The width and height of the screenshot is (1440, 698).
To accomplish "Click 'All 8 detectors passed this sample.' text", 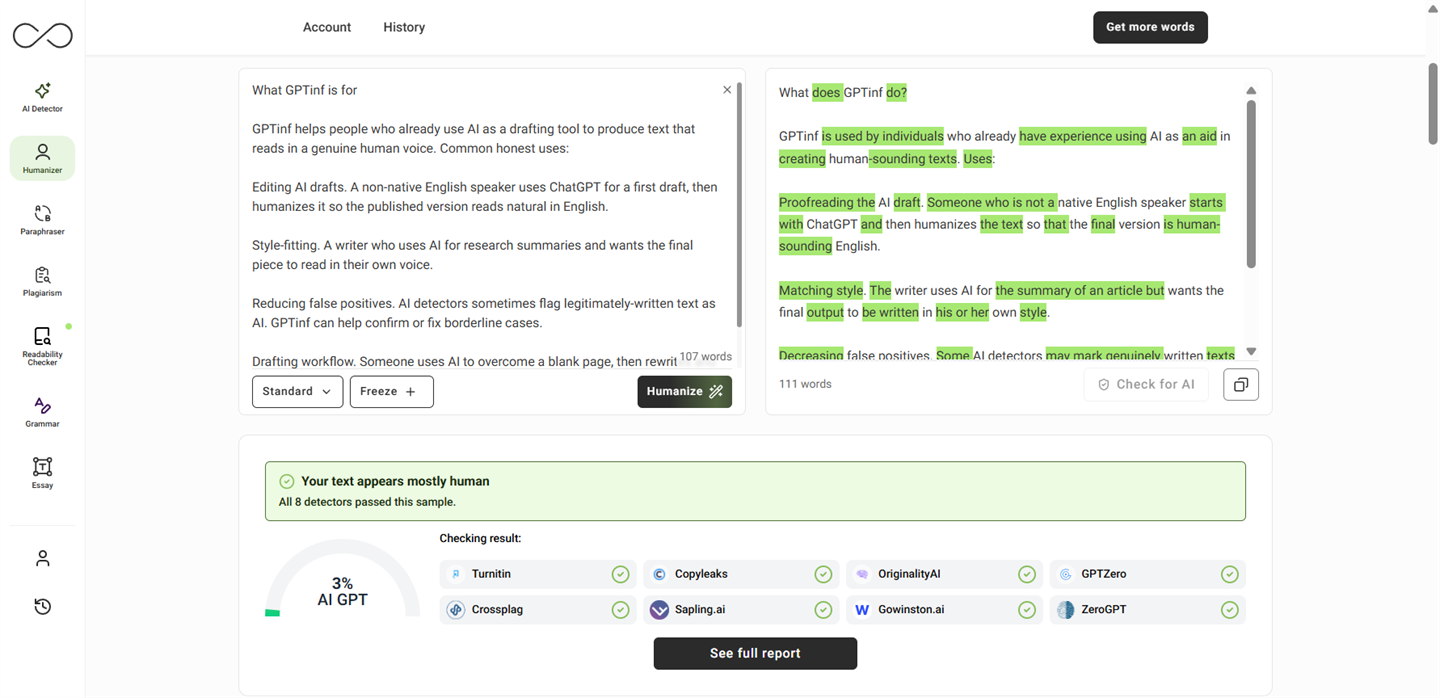I will pos(367,502).
